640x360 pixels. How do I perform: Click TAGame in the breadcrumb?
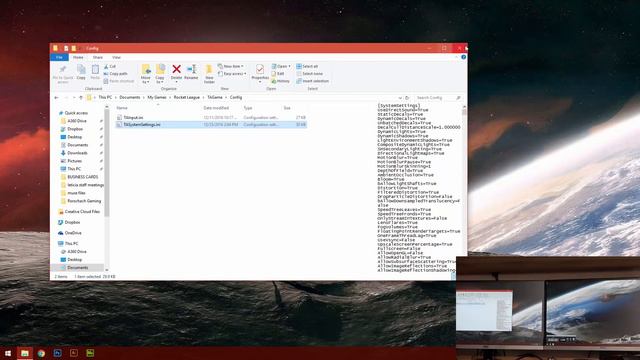[x=215, y=98]
